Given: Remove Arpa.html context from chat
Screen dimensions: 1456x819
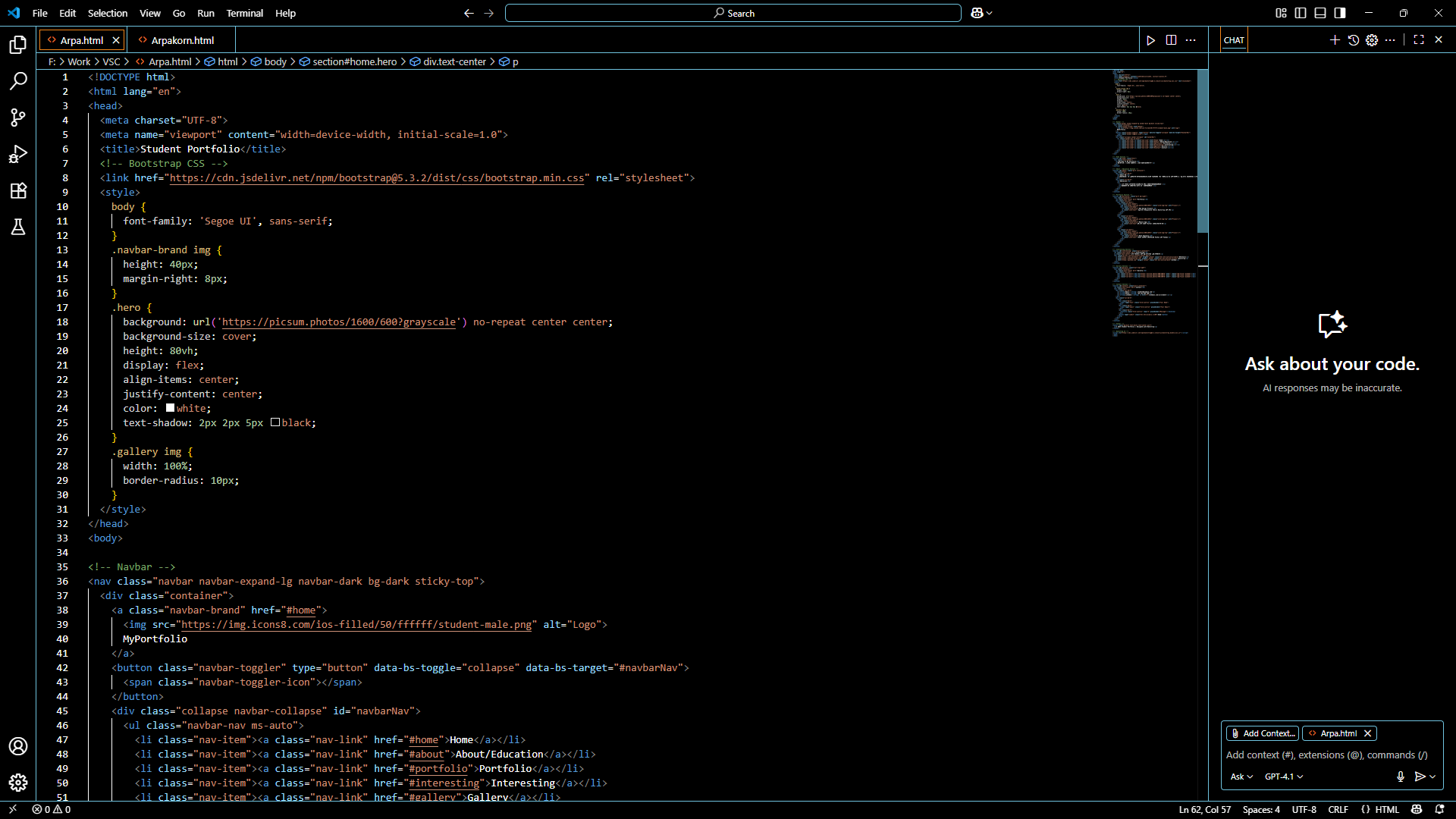Looking at the screenshot, I should tap(1367, 733).
